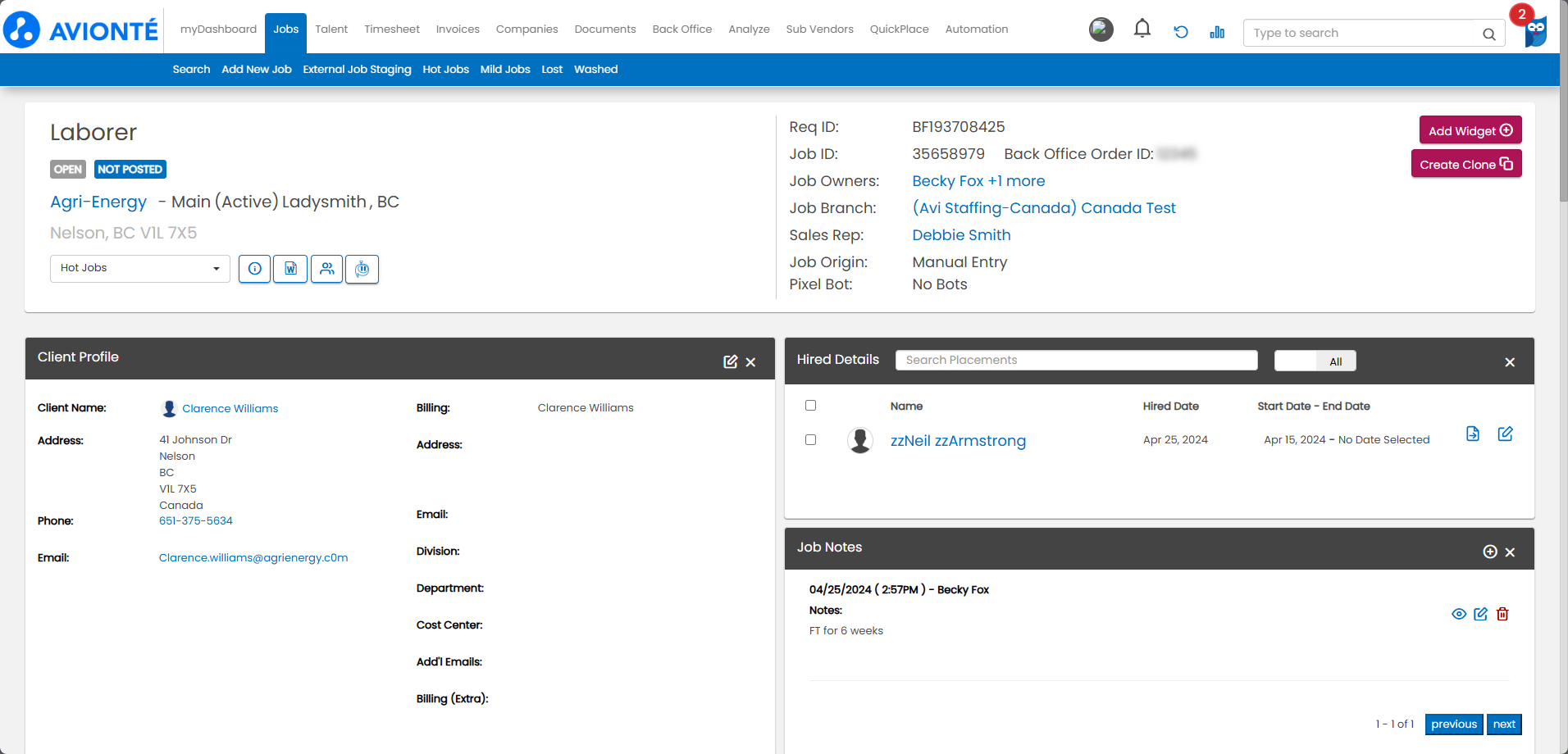Open External Job Staging

click(357, 70)
